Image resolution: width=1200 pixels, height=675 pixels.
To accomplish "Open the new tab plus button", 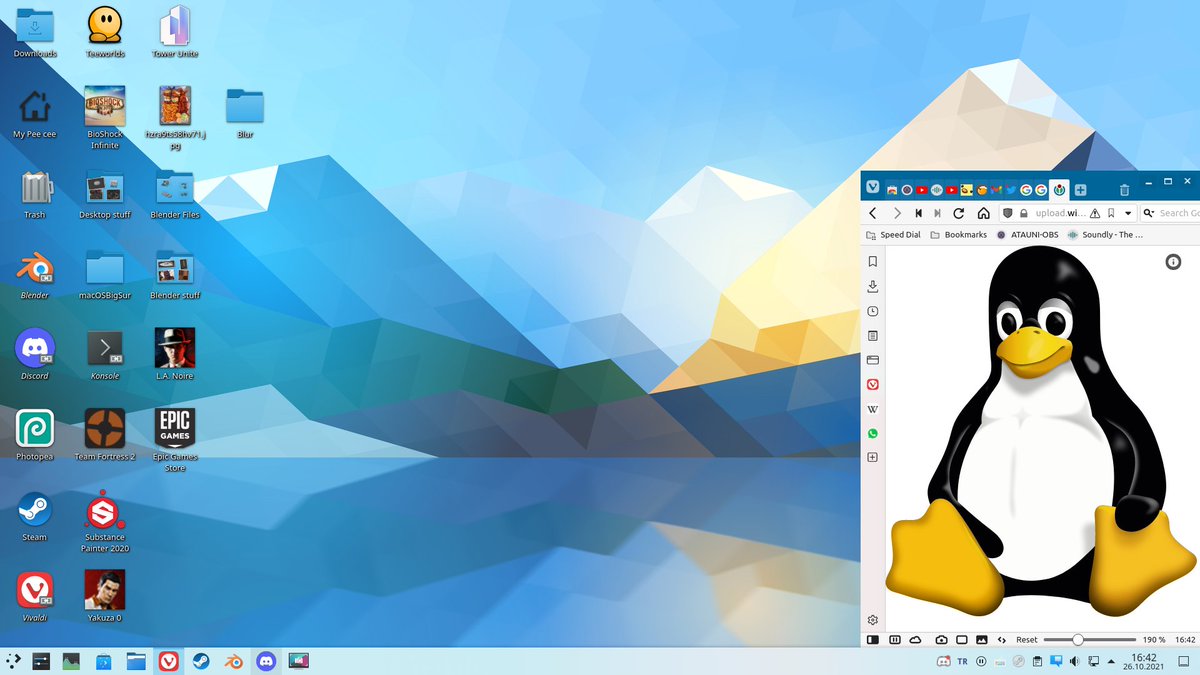I will (x=1080, y=190).
